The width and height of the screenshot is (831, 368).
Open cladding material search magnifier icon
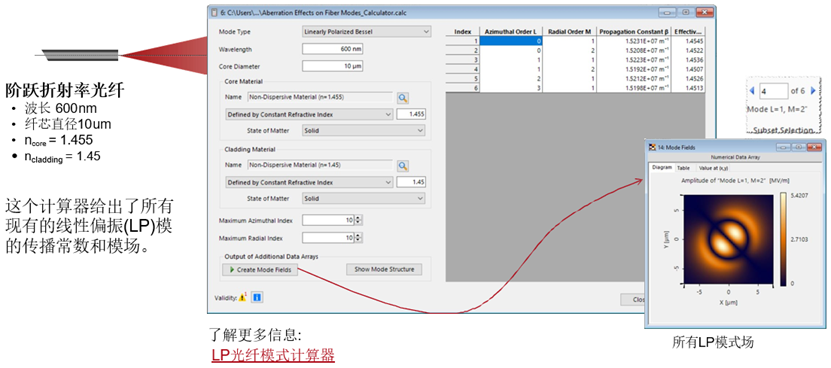tap(403, 165)
